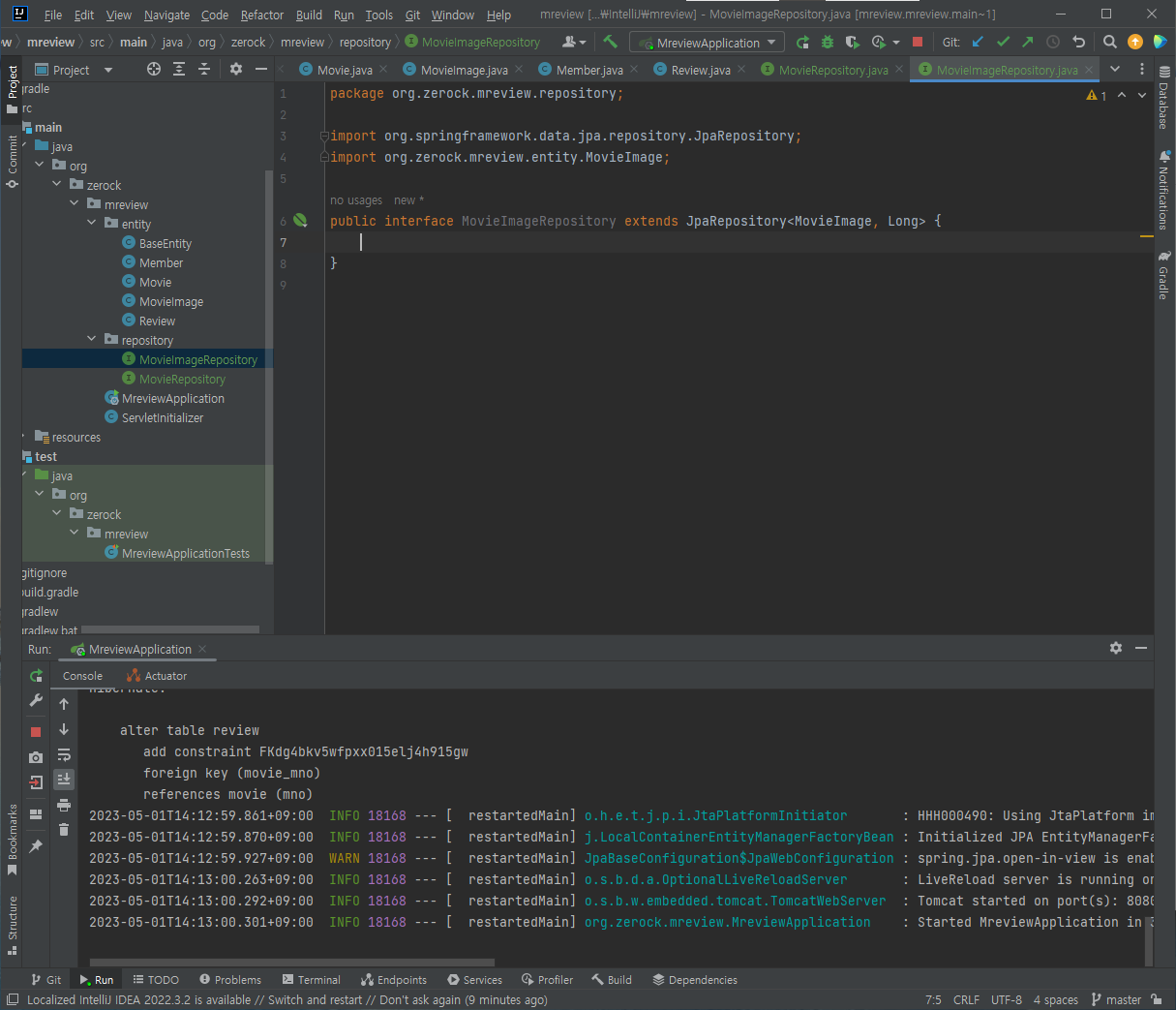1176x1010 pixels.
Task: Run with coverage using the shield icon
Action: (x=853, y=42)
